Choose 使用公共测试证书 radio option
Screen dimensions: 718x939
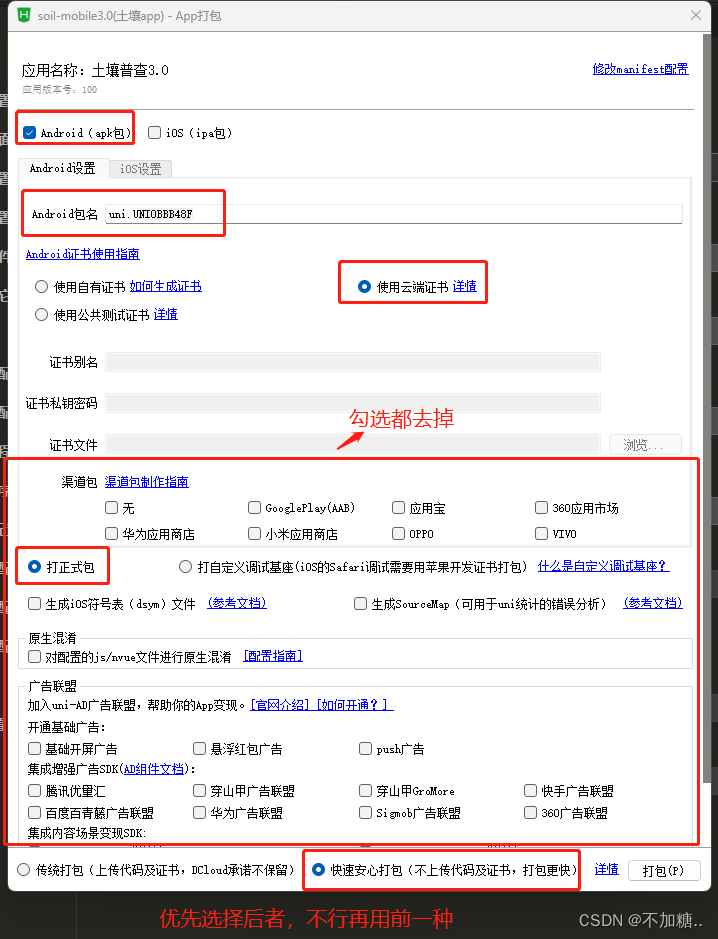42,315
